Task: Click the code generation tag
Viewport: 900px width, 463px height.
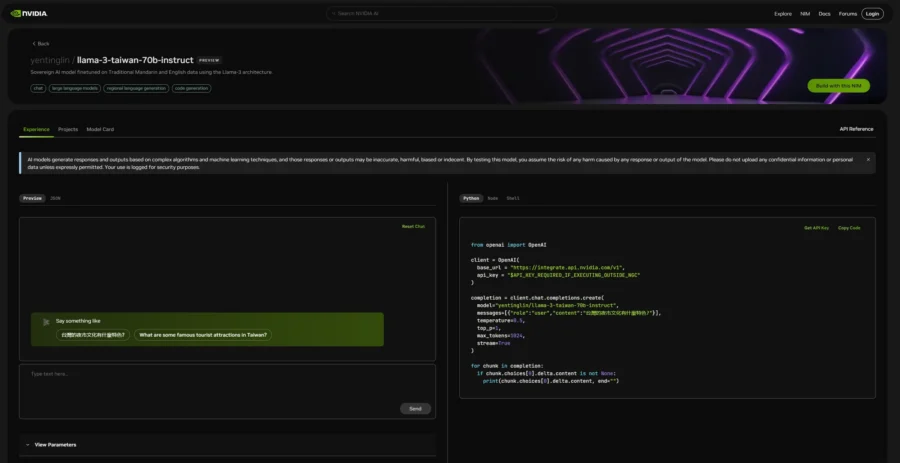Action: [192, 89]
